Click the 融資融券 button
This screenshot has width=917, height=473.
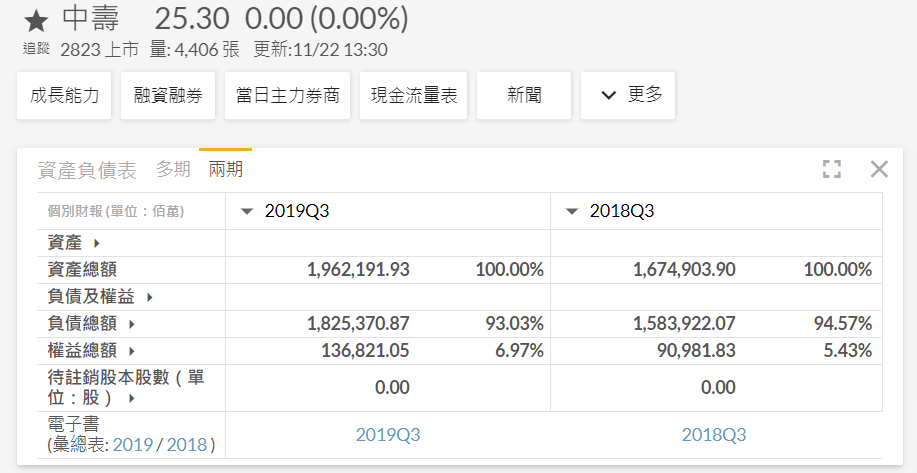[168, 95]
